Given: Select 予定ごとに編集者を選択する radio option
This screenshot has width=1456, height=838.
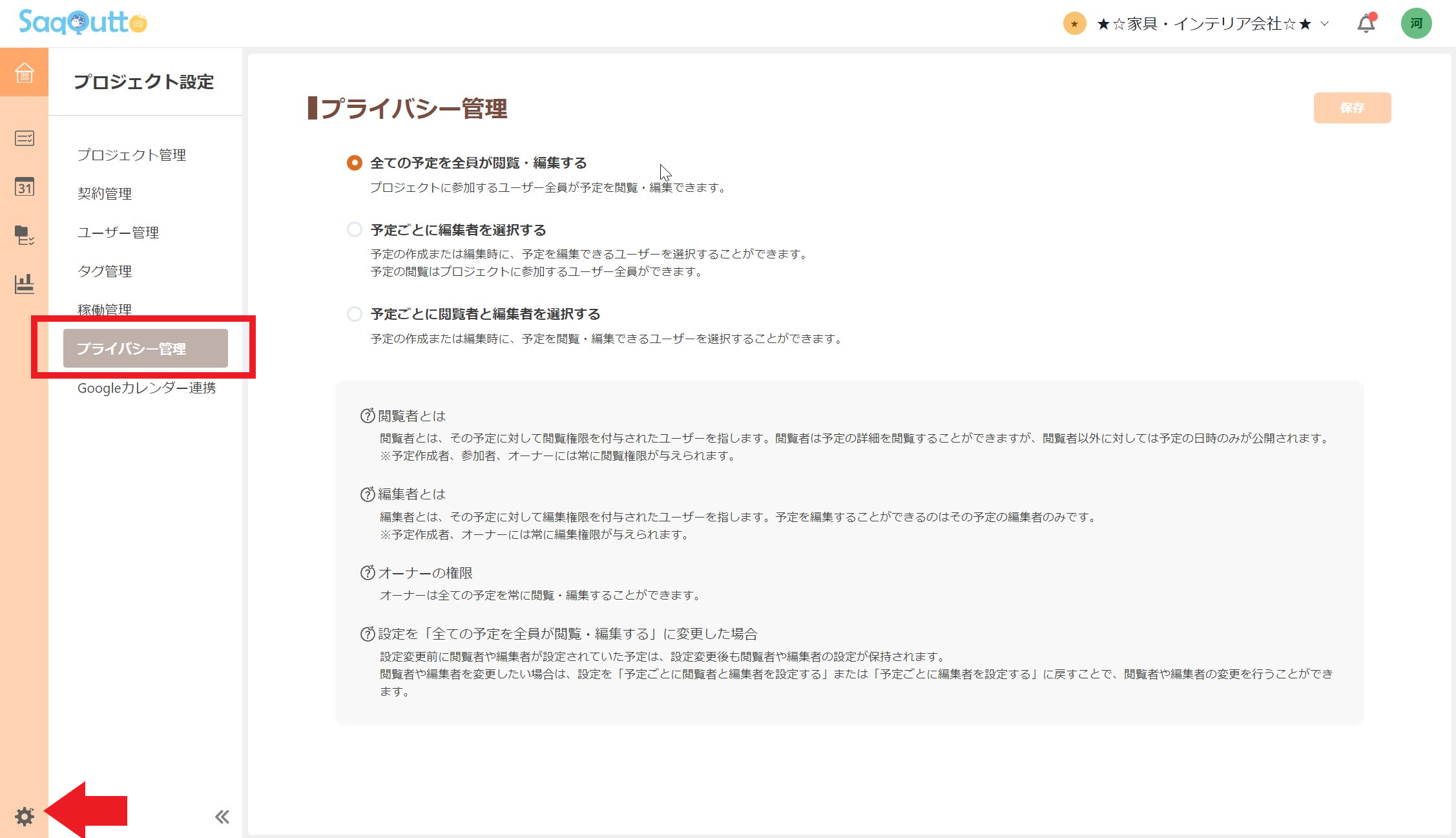Looking at the screenshot, I should (x=355, y=229).
